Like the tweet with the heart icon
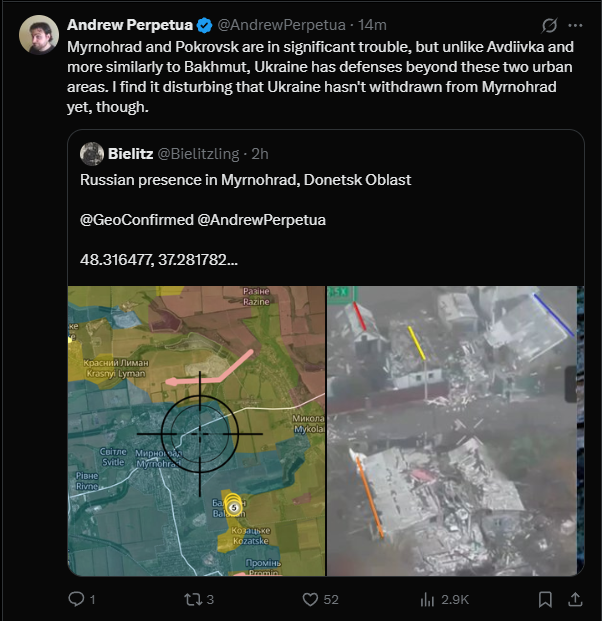This screenshot has width=602, height=621. coord(311,599)
